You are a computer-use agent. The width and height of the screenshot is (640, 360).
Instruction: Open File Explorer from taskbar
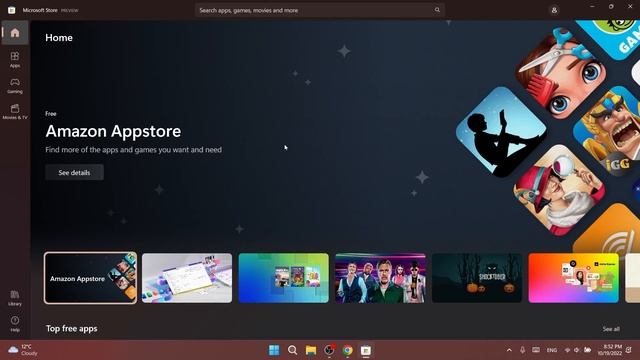pyautogui.click(x=311, y=350)
